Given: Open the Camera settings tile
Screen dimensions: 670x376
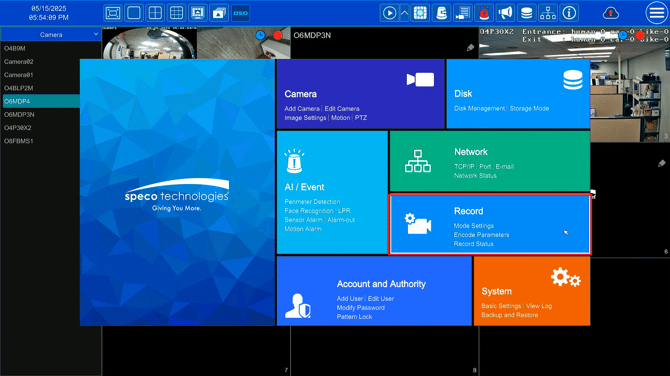Looking at the screenshot, I should pyautogui.click(x=361, y=94).
